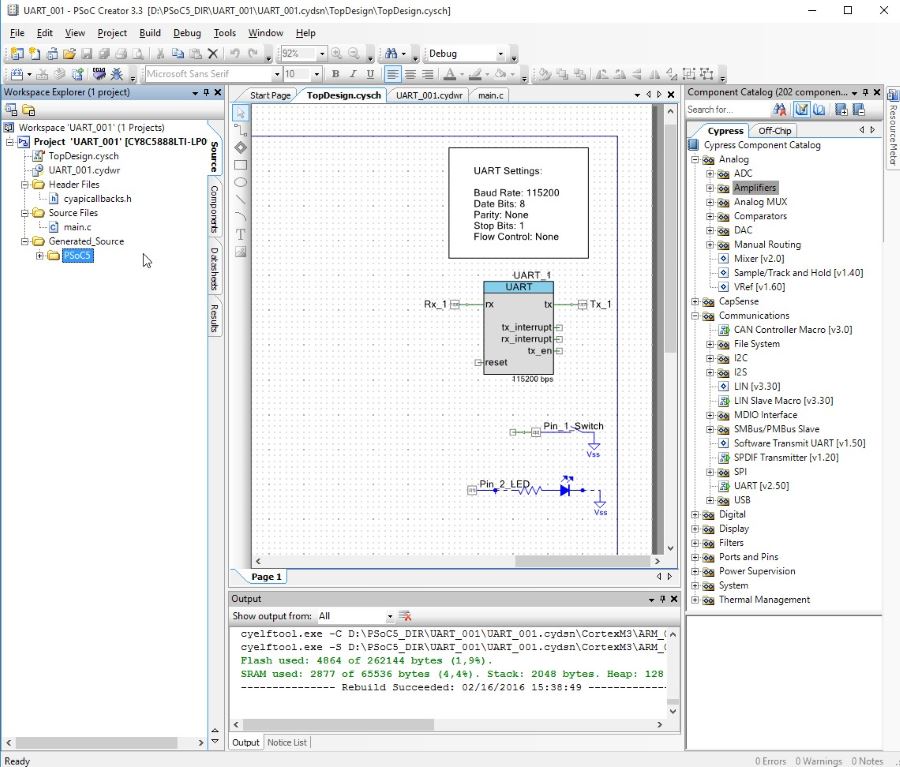The width and height of the screenshot is (900, 767).
Task: Expand all catalog nodes icon
Action: tap(841, 110)
